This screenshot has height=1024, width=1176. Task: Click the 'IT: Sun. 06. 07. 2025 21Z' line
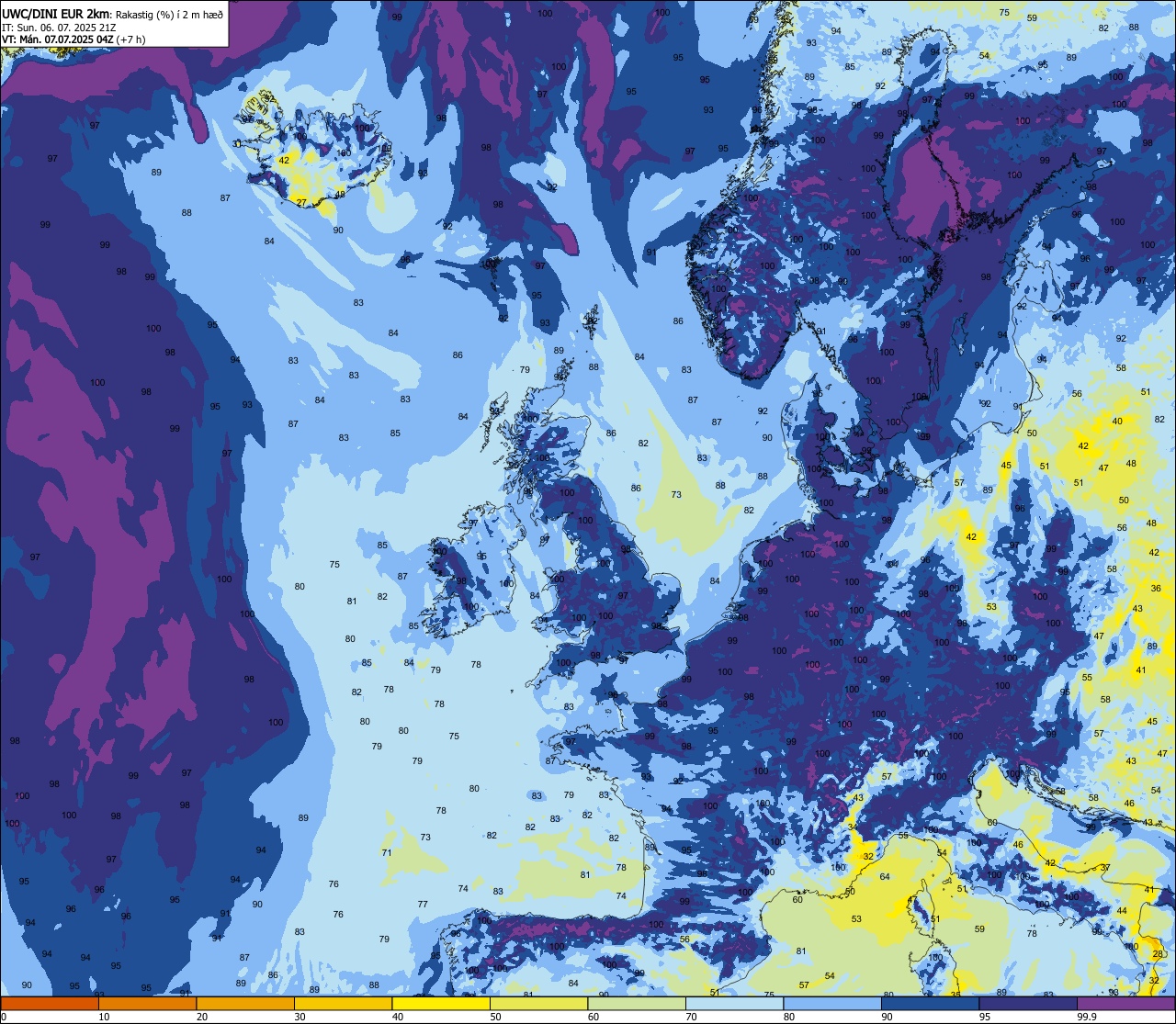point(58,27)
